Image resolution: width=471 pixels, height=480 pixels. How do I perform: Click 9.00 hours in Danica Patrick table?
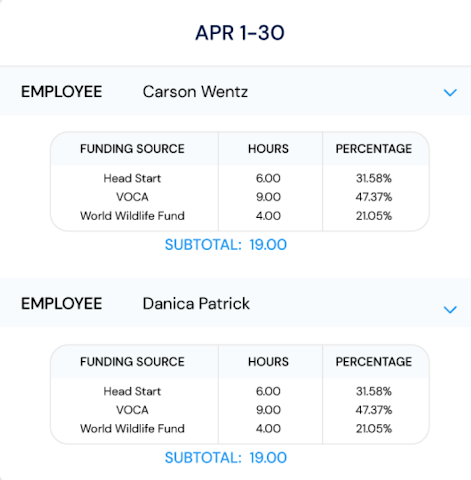click(268, 410)
